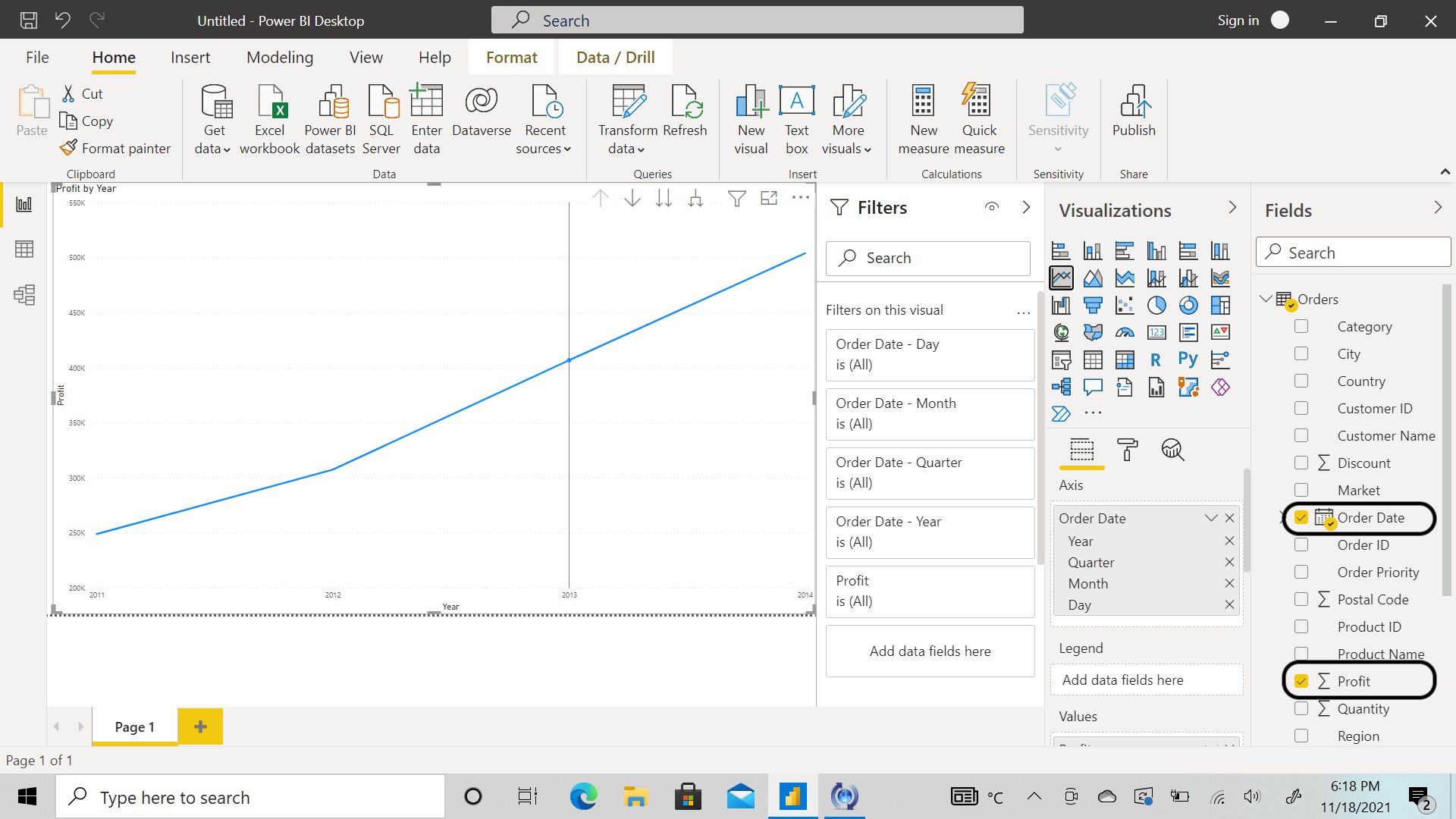
Task: Click the Publish button
Action: click(1133, 118)
